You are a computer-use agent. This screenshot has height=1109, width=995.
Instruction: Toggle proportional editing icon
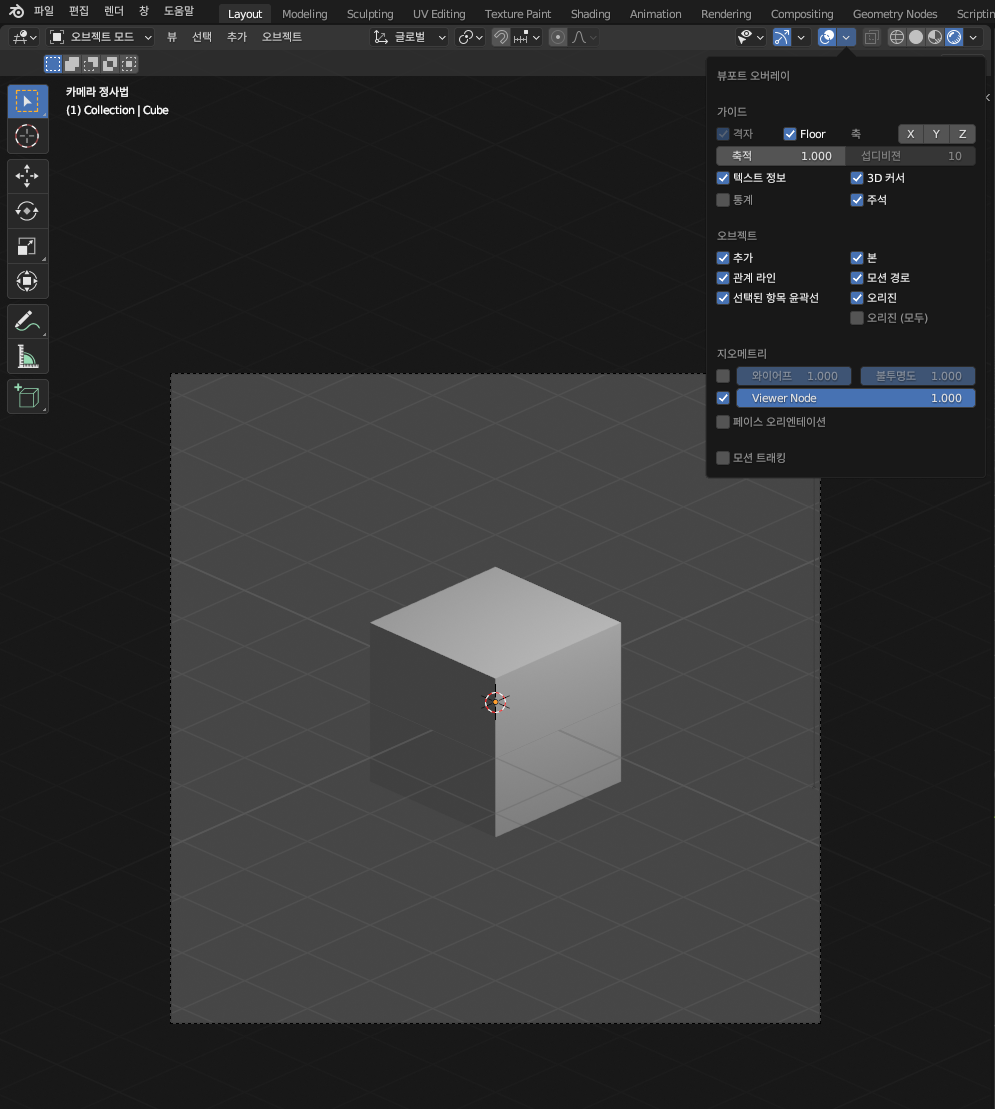558,37
